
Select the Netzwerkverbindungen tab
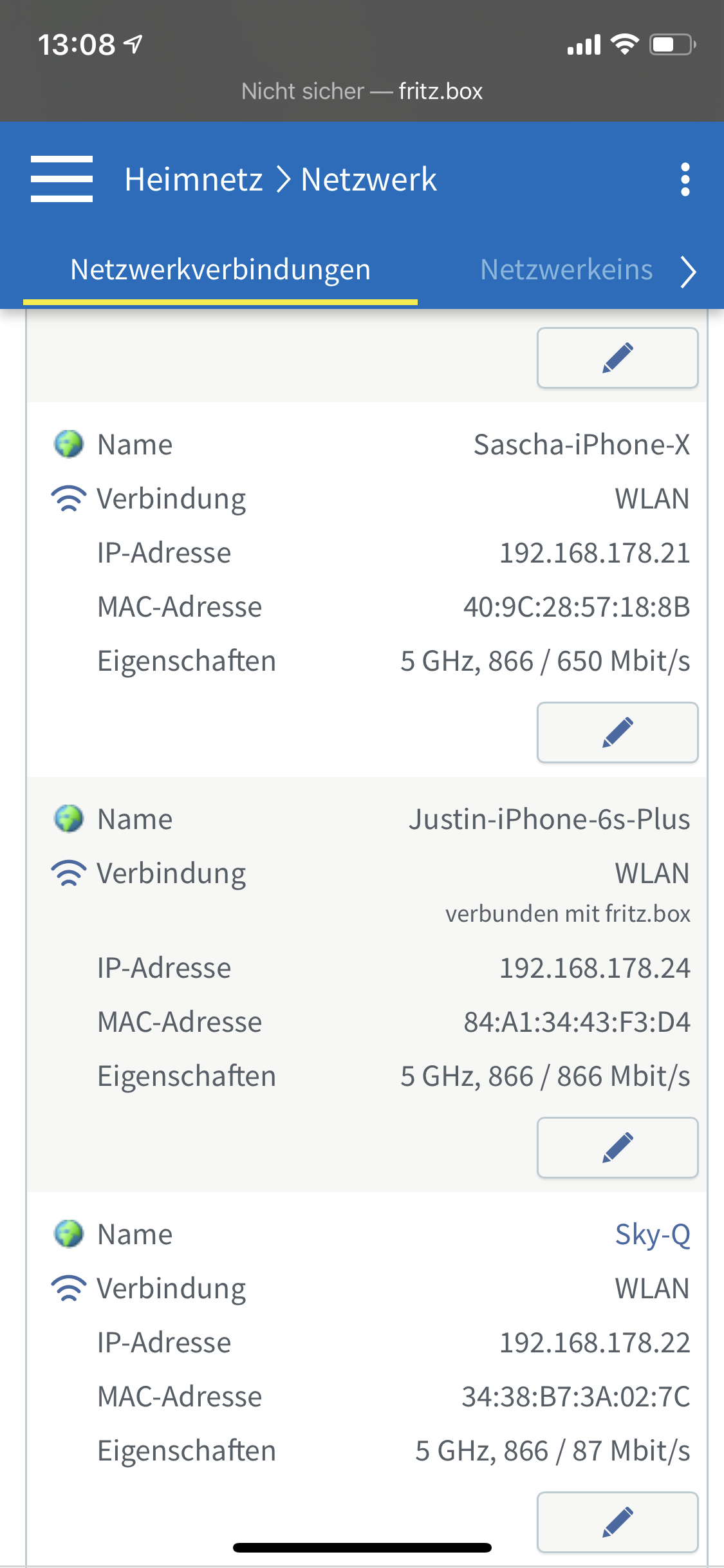click(220, 270)
